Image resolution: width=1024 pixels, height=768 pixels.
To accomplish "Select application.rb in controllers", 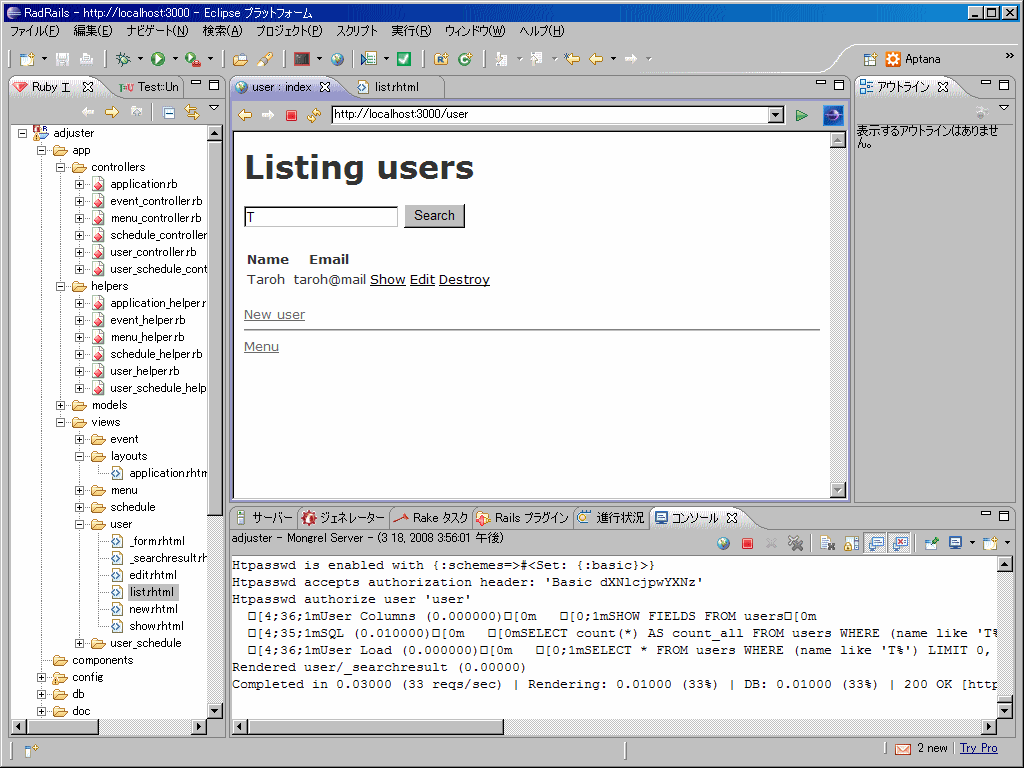I will pyautogui.click(x=144, y=184).
